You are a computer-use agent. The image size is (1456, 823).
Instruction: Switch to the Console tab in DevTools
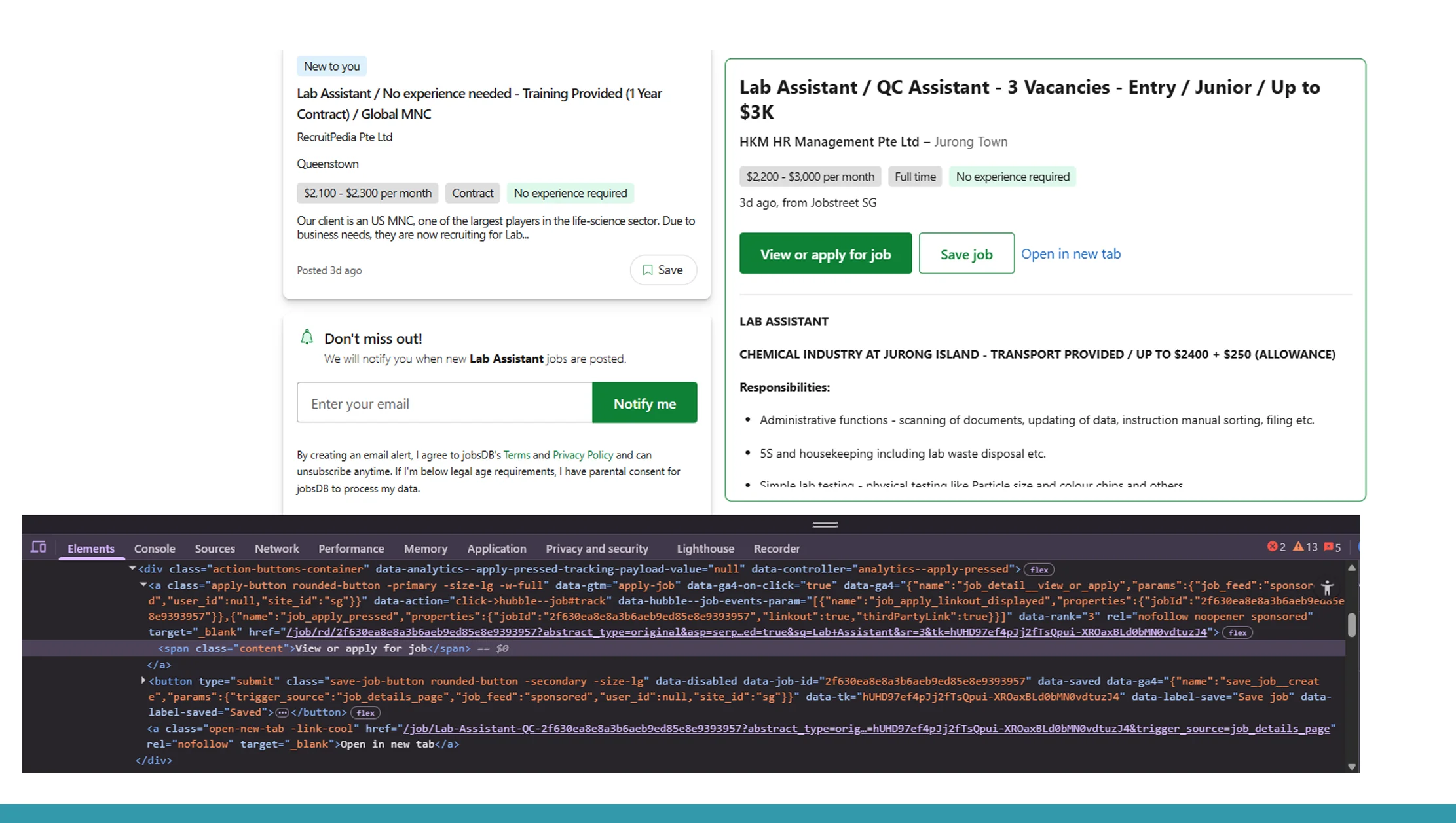pos(155,548)
